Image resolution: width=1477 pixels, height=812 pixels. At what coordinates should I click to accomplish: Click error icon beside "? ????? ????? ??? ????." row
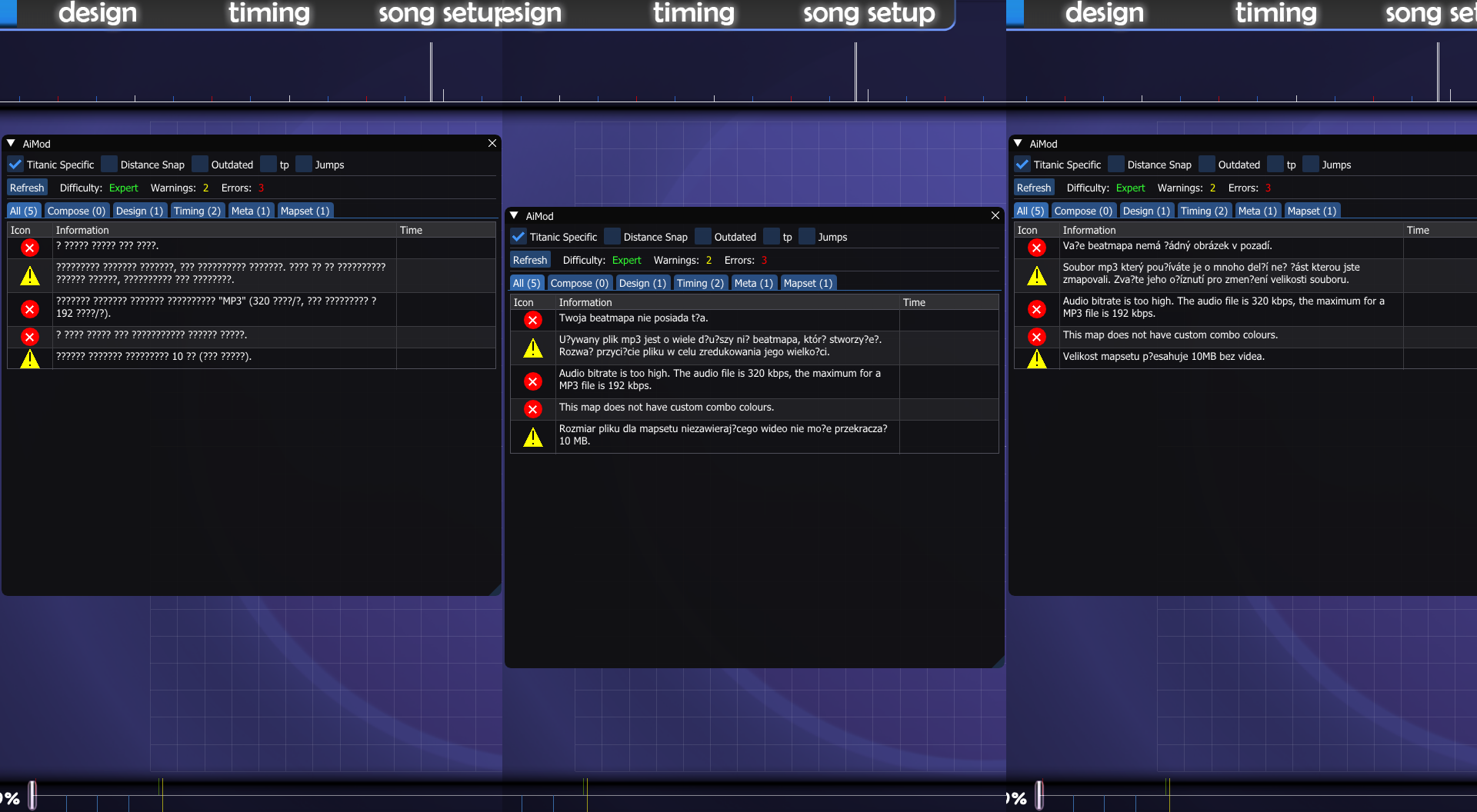point(29,248)
